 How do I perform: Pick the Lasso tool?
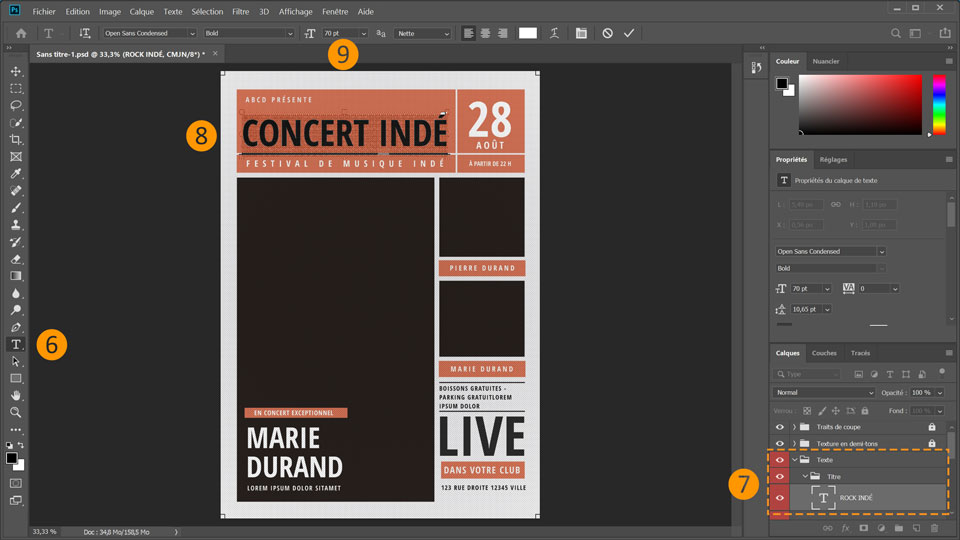16,105
